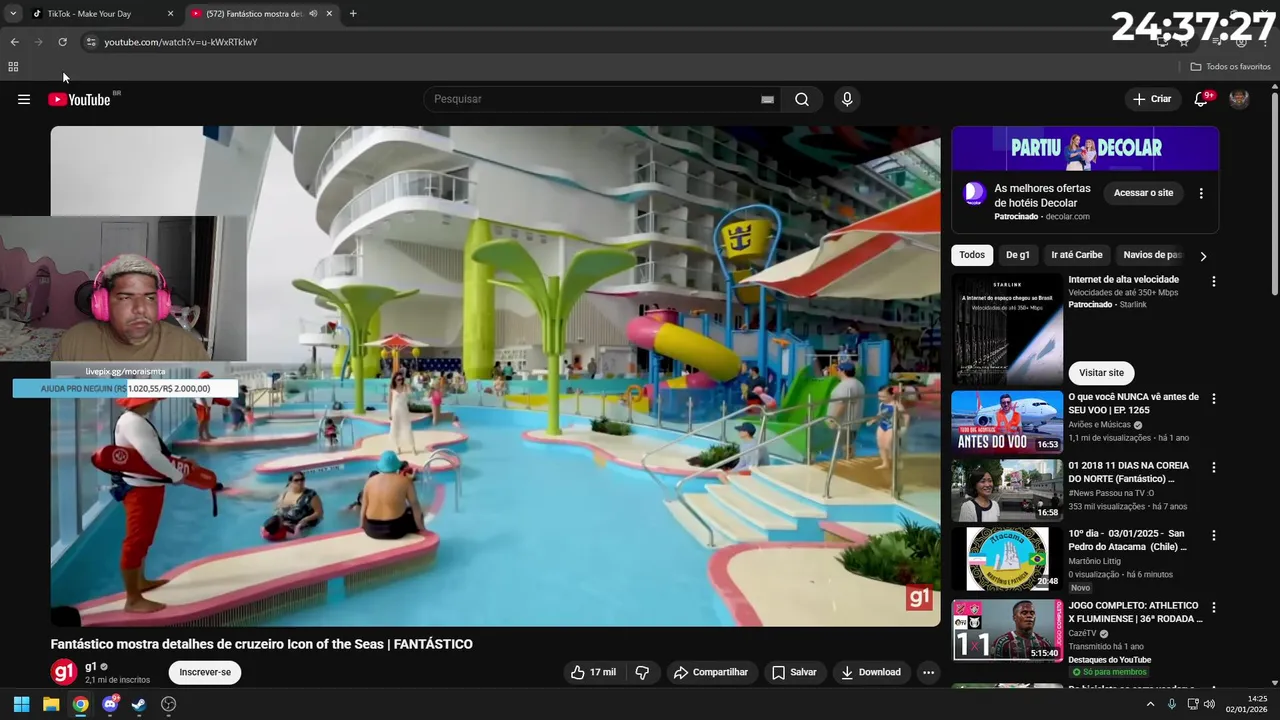Close the TikTok browser tab
This screenshot has width=1280, height=720.
(x=170, y=14)
